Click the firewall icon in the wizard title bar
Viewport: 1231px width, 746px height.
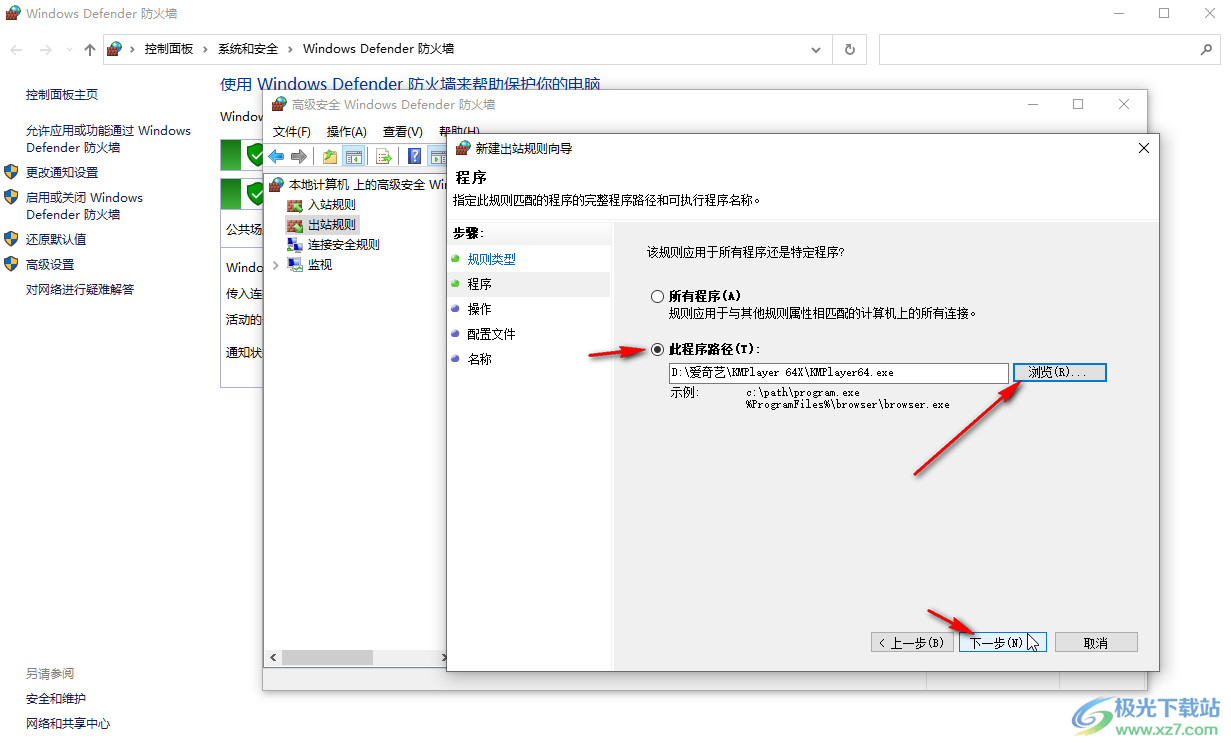coord(463,148)
